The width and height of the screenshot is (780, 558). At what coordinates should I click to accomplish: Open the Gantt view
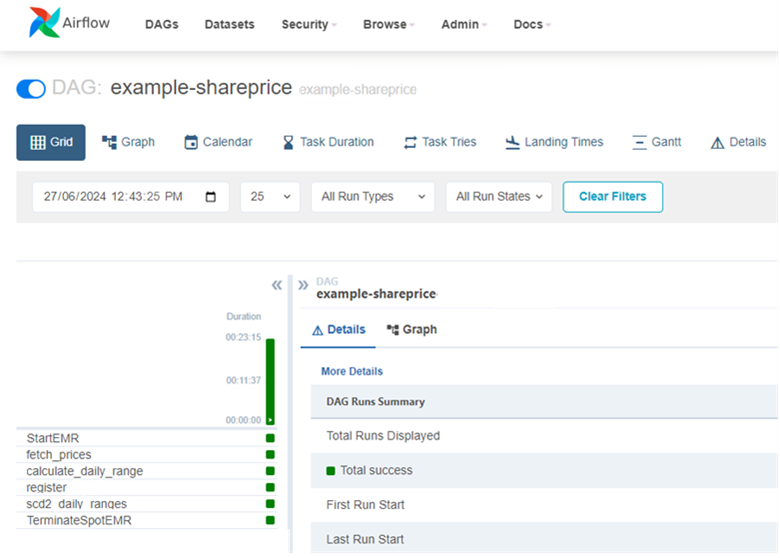click(x=657, y=142)
